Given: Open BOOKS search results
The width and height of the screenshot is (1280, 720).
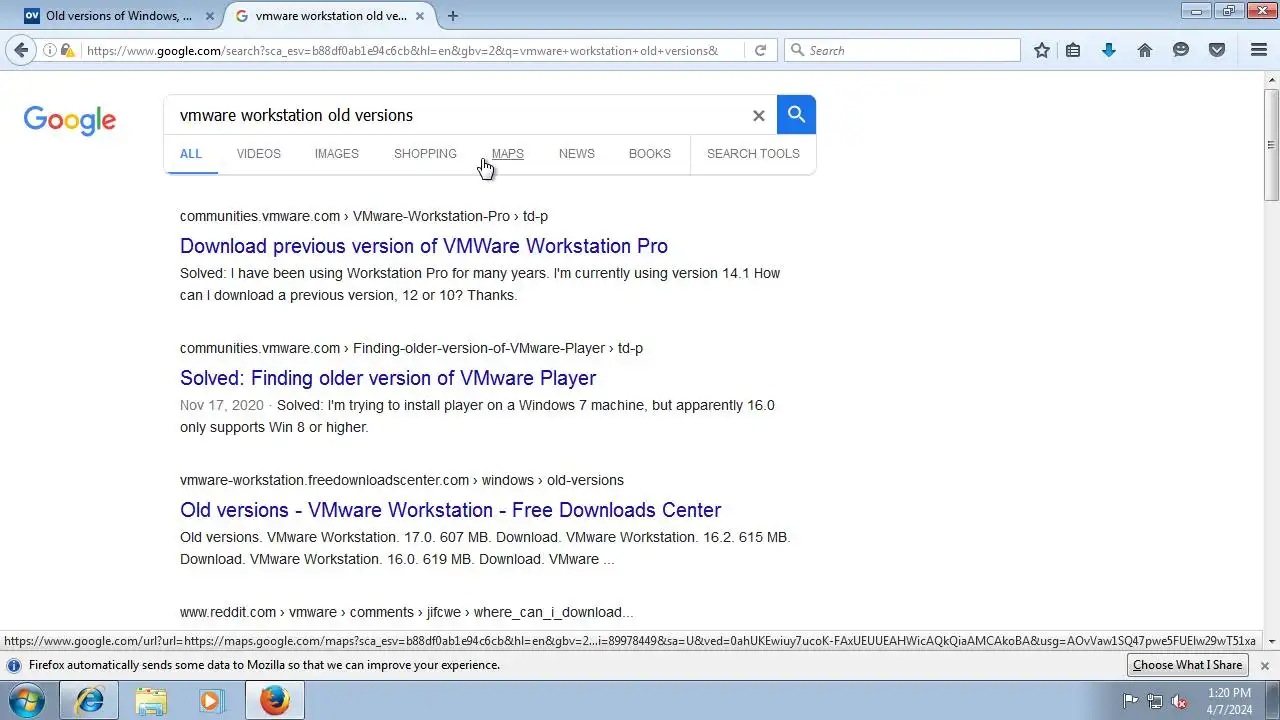Looking at the screenshot, I should pos(650,154).
